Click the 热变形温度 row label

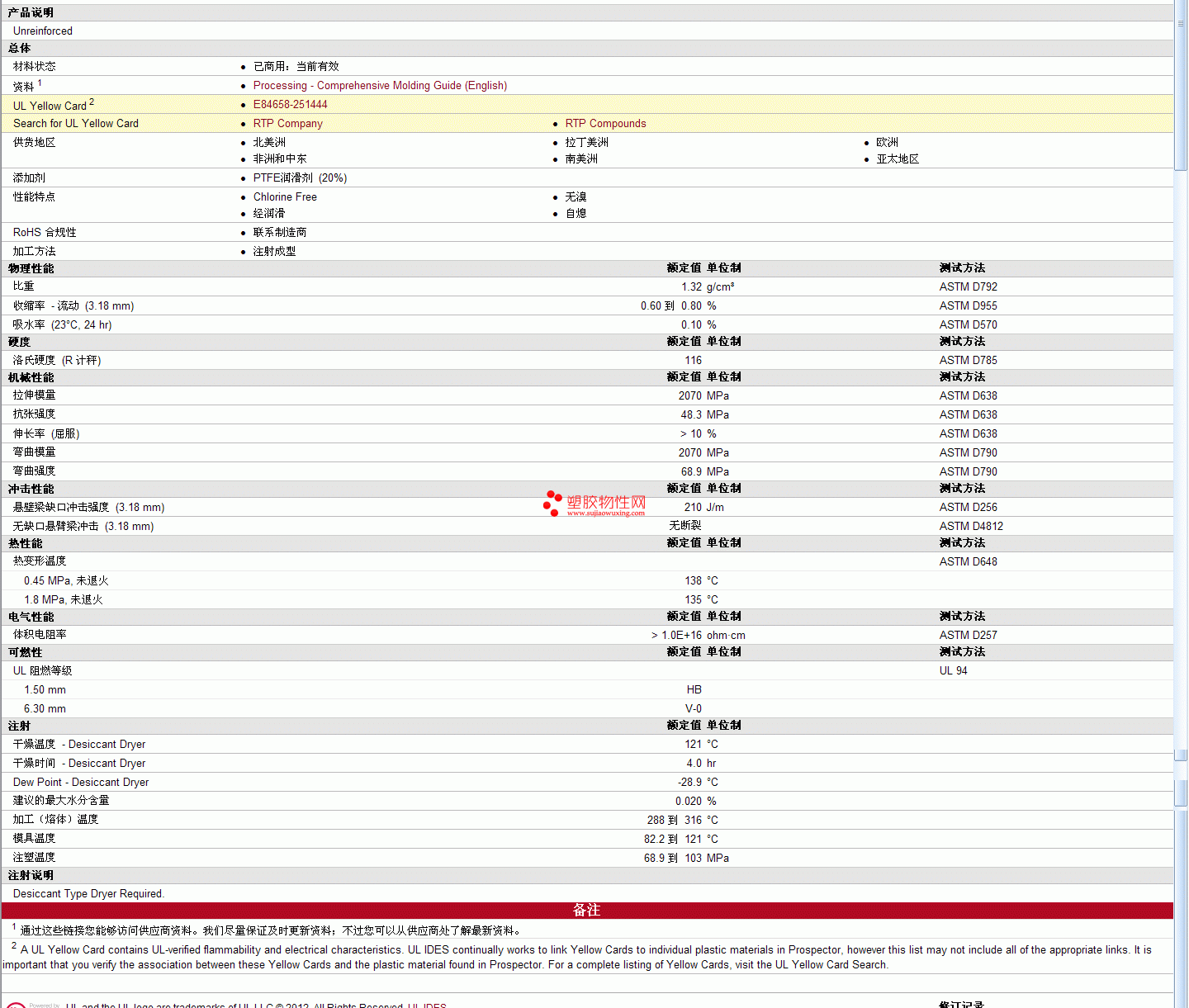pos(40,561)
